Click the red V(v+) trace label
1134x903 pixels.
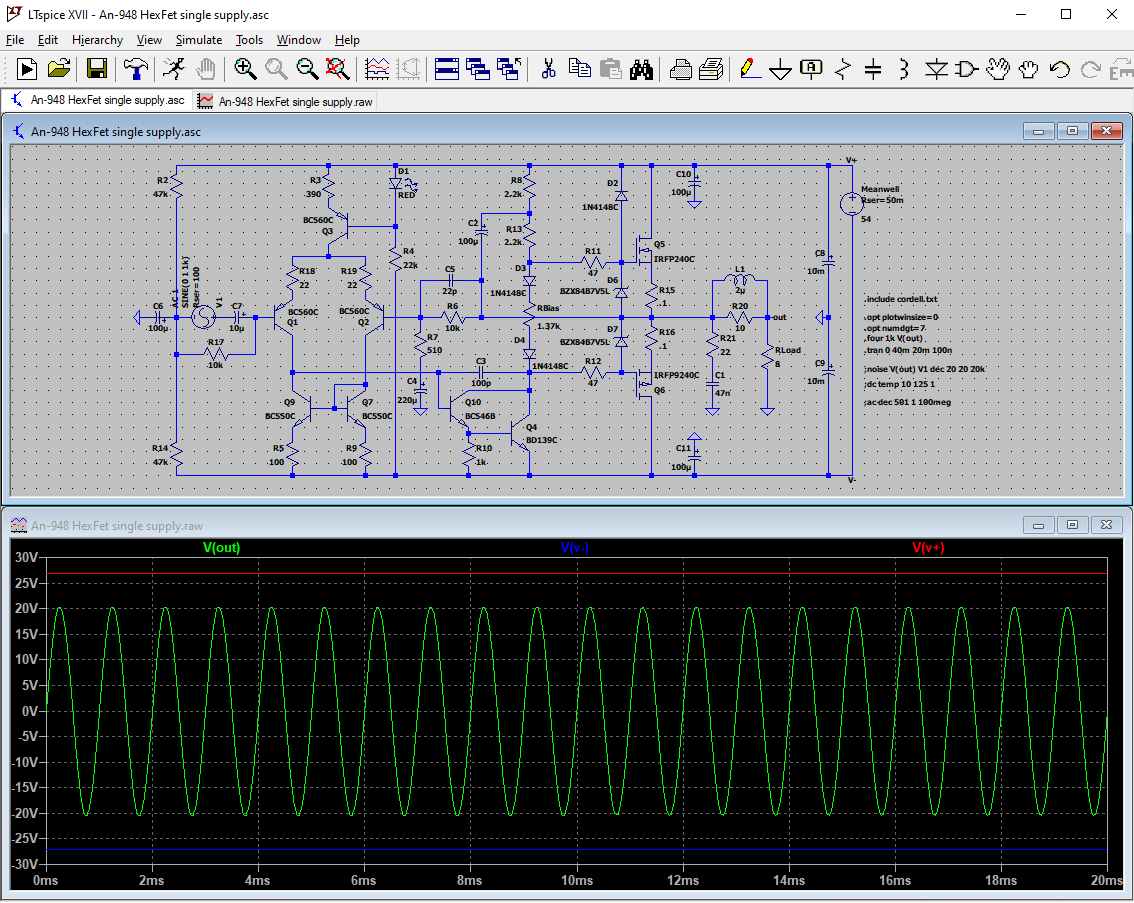pos(927,548)
